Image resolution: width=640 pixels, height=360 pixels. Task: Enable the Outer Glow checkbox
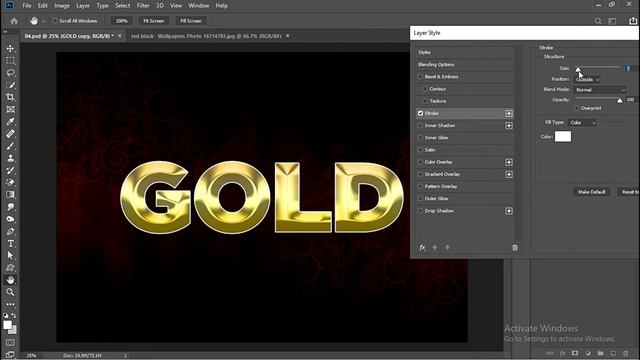pos(420,199)
